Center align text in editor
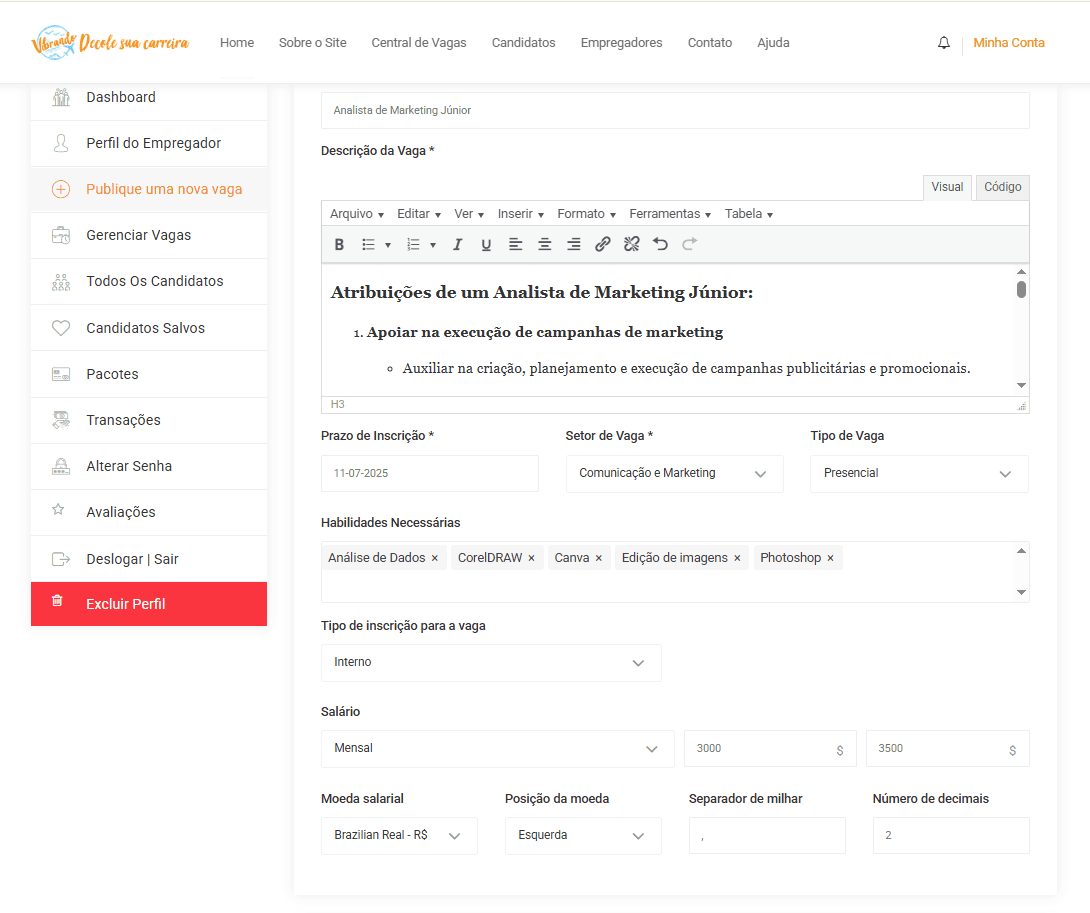1090x913 pixels. point(544,245)
